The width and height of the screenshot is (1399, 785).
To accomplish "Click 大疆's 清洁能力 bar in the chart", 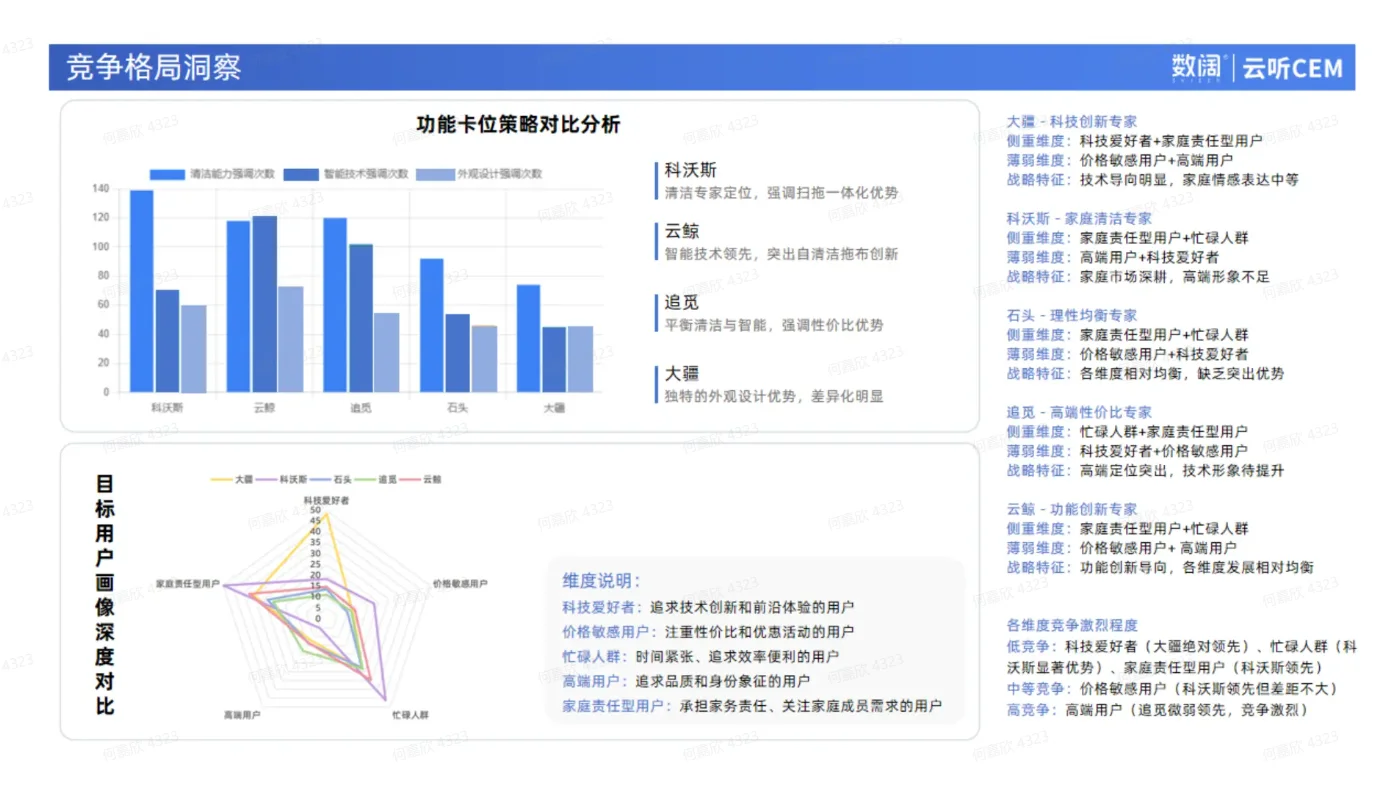I will 529,339.
